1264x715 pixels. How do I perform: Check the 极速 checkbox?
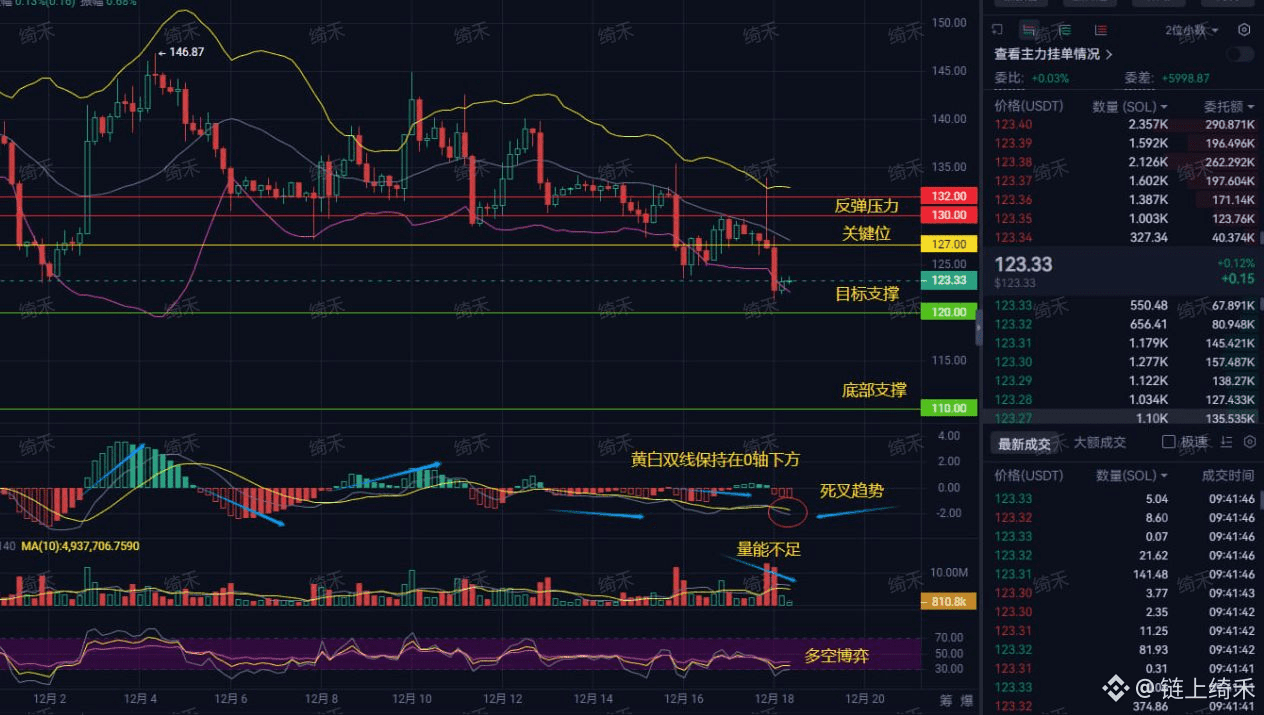pos(1169,442)
